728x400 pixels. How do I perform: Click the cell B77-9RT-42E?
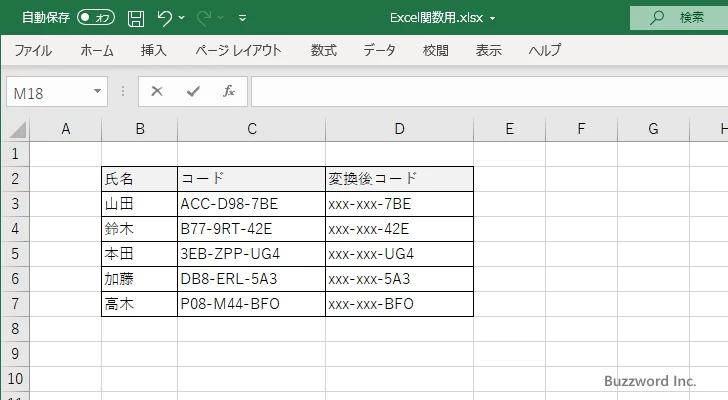tap(252, 229)
